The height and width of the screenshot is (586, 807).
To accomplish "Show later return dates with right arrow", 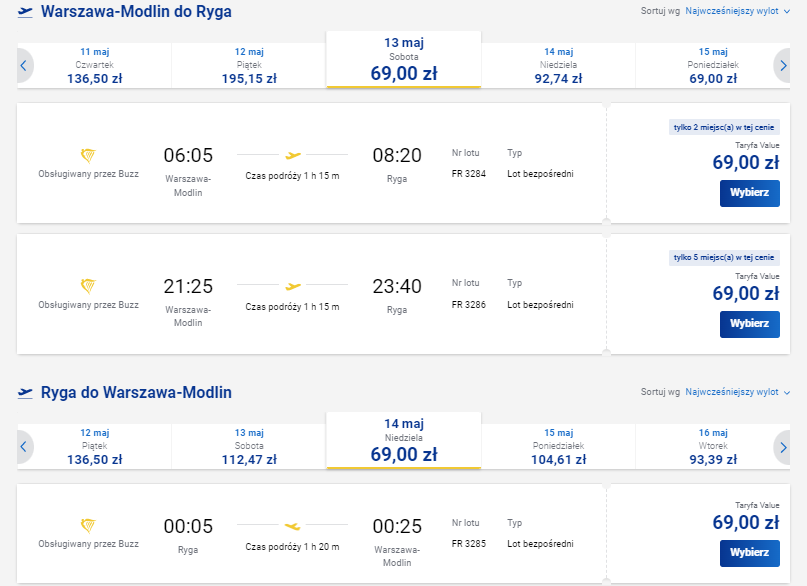I will [x=782, y=447].
